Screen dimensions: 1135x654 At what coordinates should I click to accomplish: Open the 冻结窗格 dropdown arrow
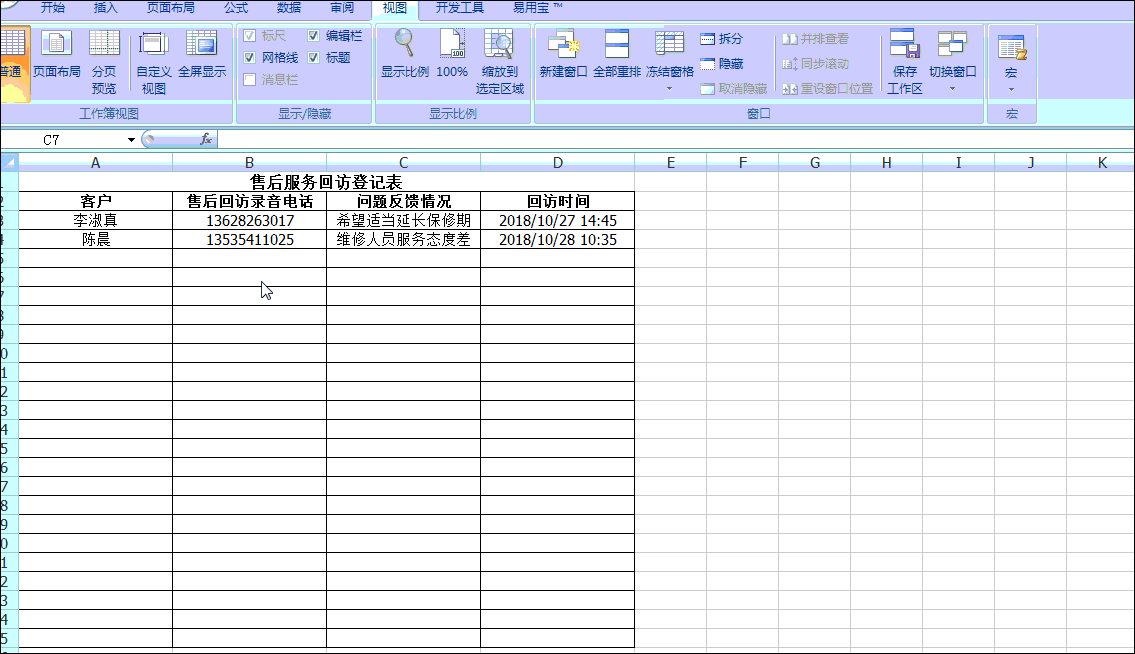coord(668,88)
